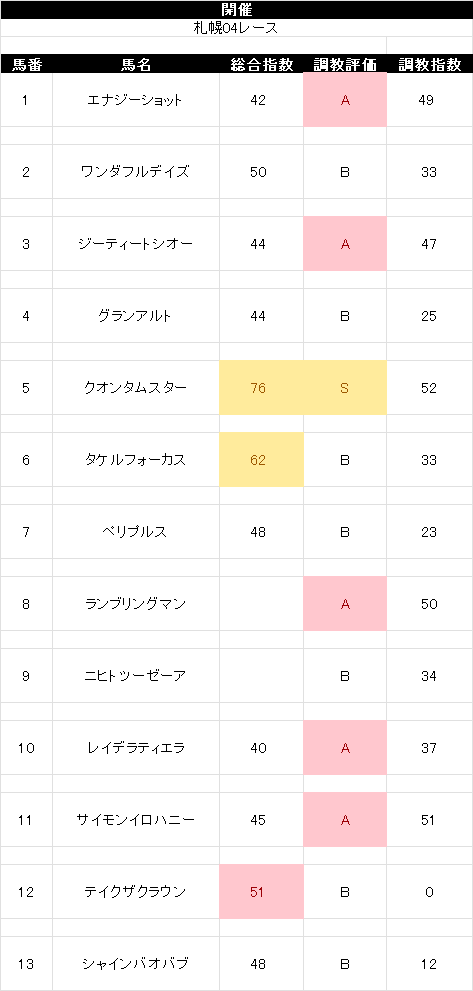Click the empty total index cell for ニヒトツーゼーア
The height and width of the screenshot is (991, 473).
click(x=261, y=676)
